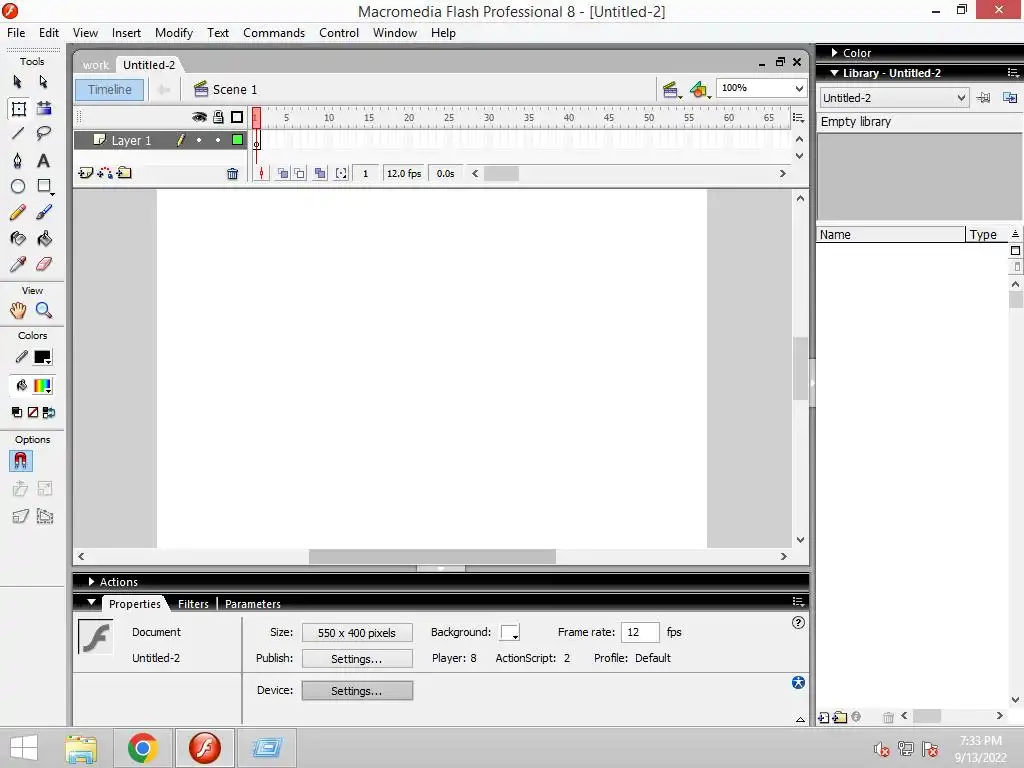Select the Oval tool

point(18,187)
